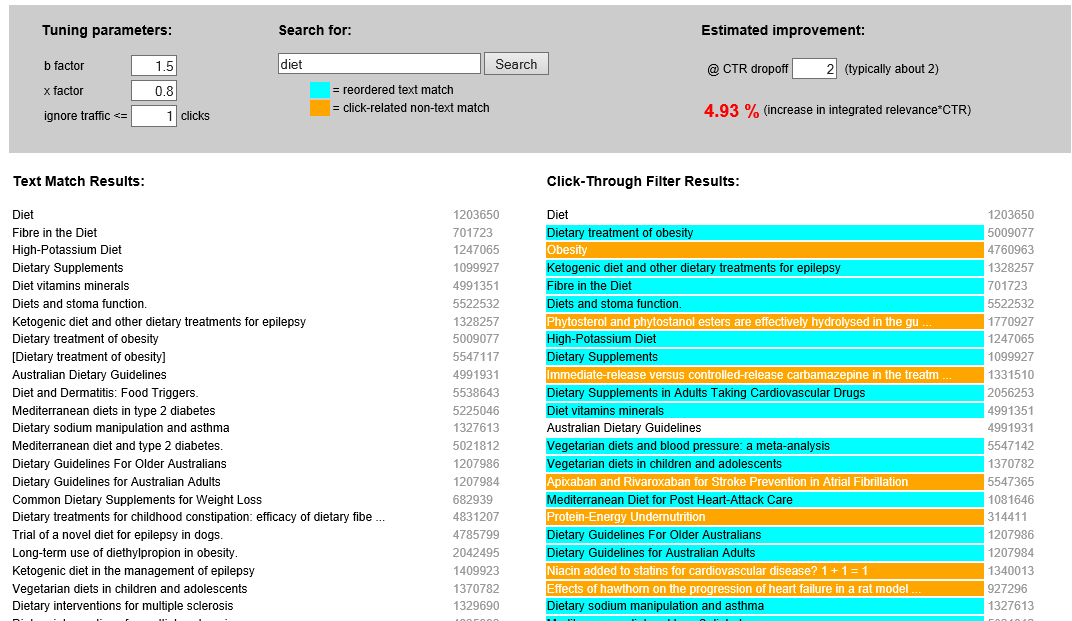The width and height of the screenshot is (1072, 621).
Task: Select 'Protein-Energy Undernutrition' filtered result
Action: [626, 517]
